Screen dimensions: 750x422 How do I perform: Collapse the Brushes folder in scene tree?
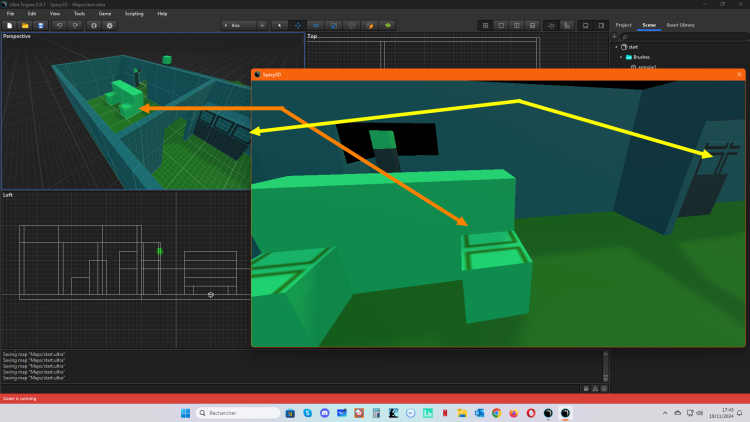(x=621, y=57)
